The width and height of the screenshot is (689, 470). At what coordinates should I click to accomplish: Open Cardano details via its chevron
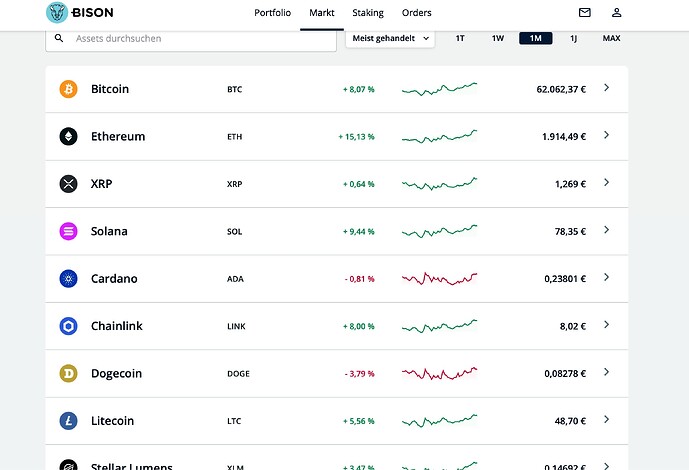(606, 278)
